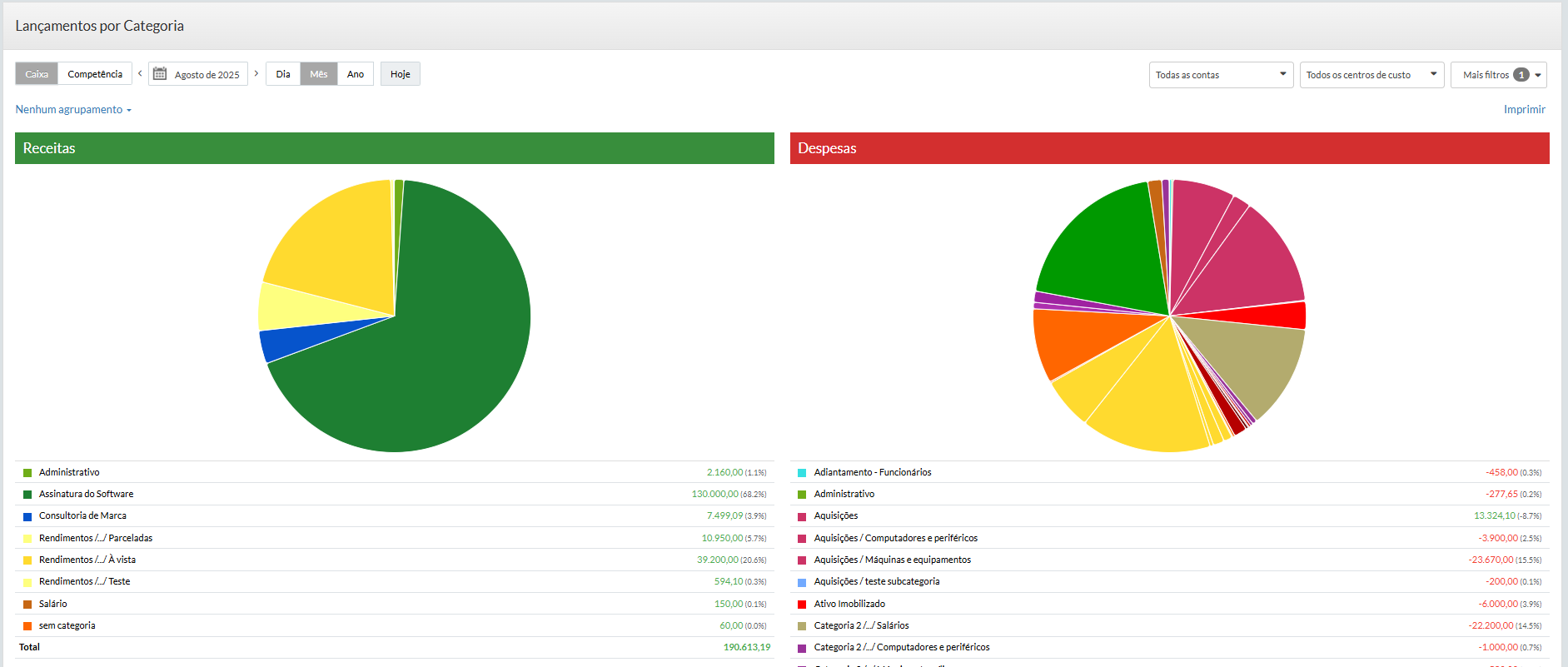Click Salário orange-brown legend swatch
This screenshot has width=1568, height=667.
pos(27,605)
